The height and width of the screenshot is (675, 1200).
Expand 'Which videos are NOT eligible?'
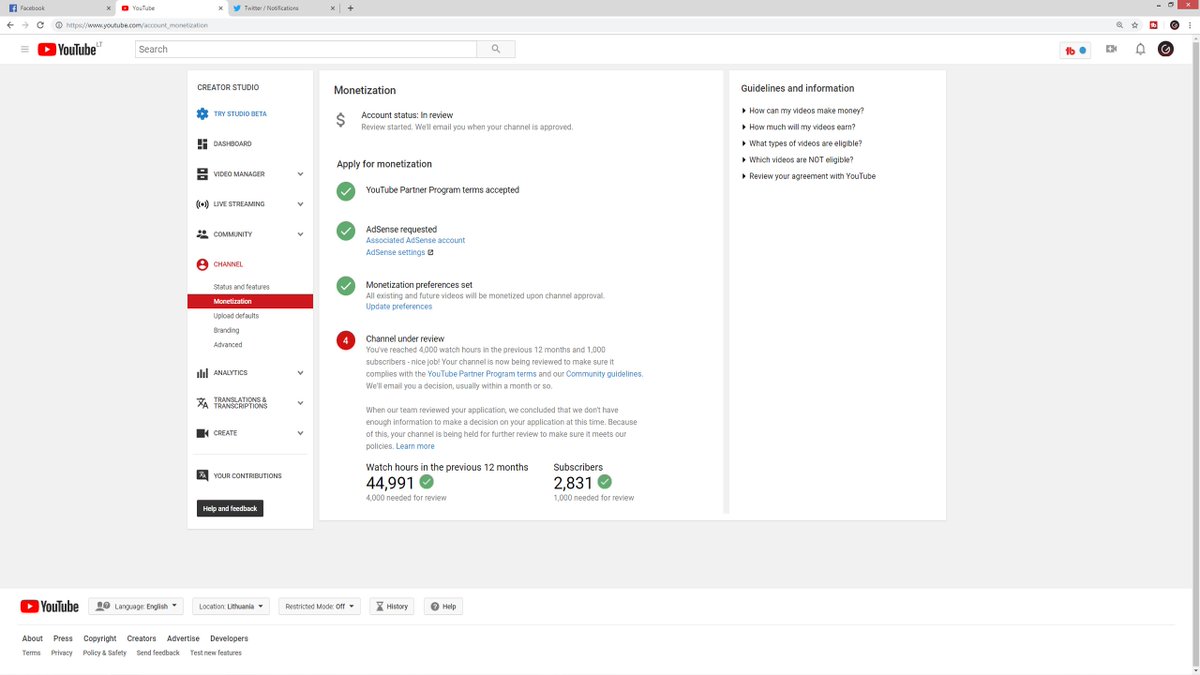tap(801, 160)
